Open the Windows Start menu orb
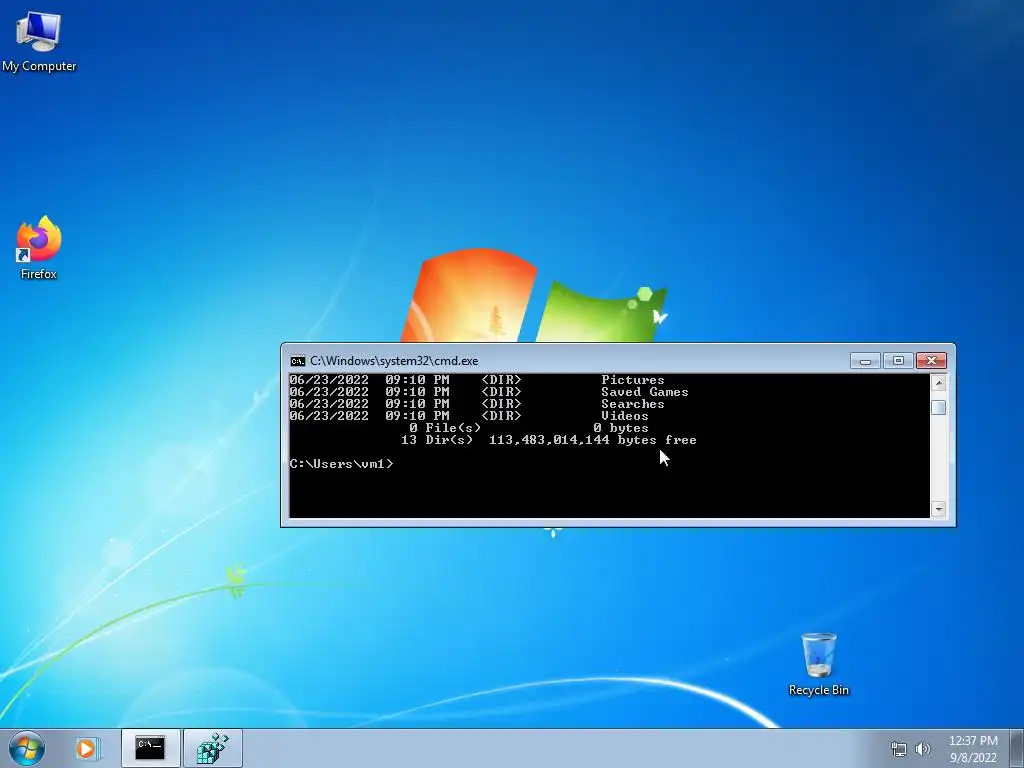Viewport: 1024px width, 768px height. click(x=27, y=748)
